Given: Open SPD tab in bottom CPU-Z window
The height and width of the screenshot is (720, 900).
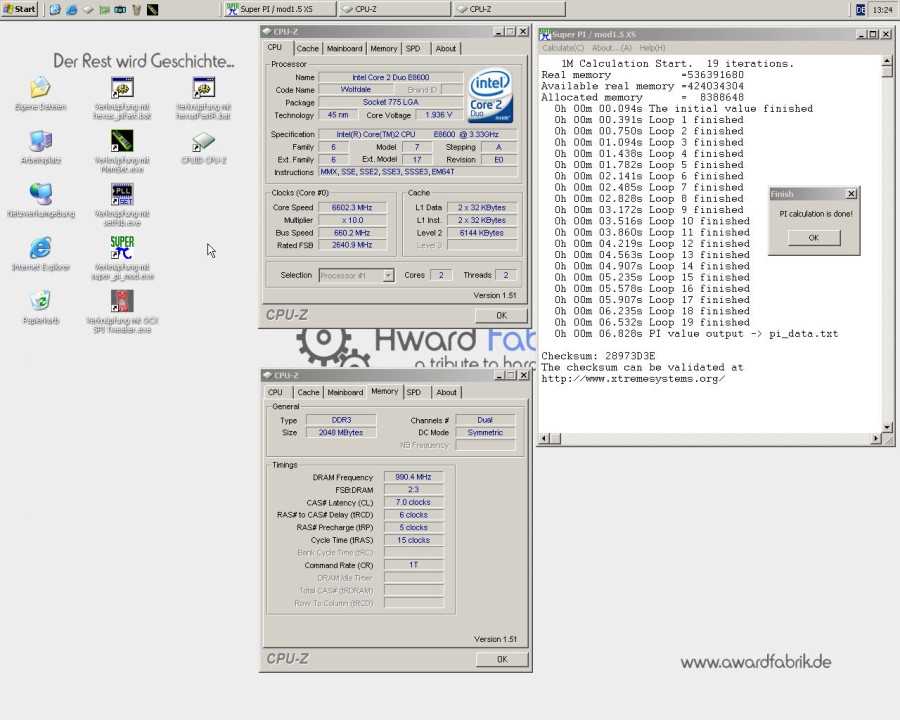Looking at the screenshot, I should [x=414, y=392].
